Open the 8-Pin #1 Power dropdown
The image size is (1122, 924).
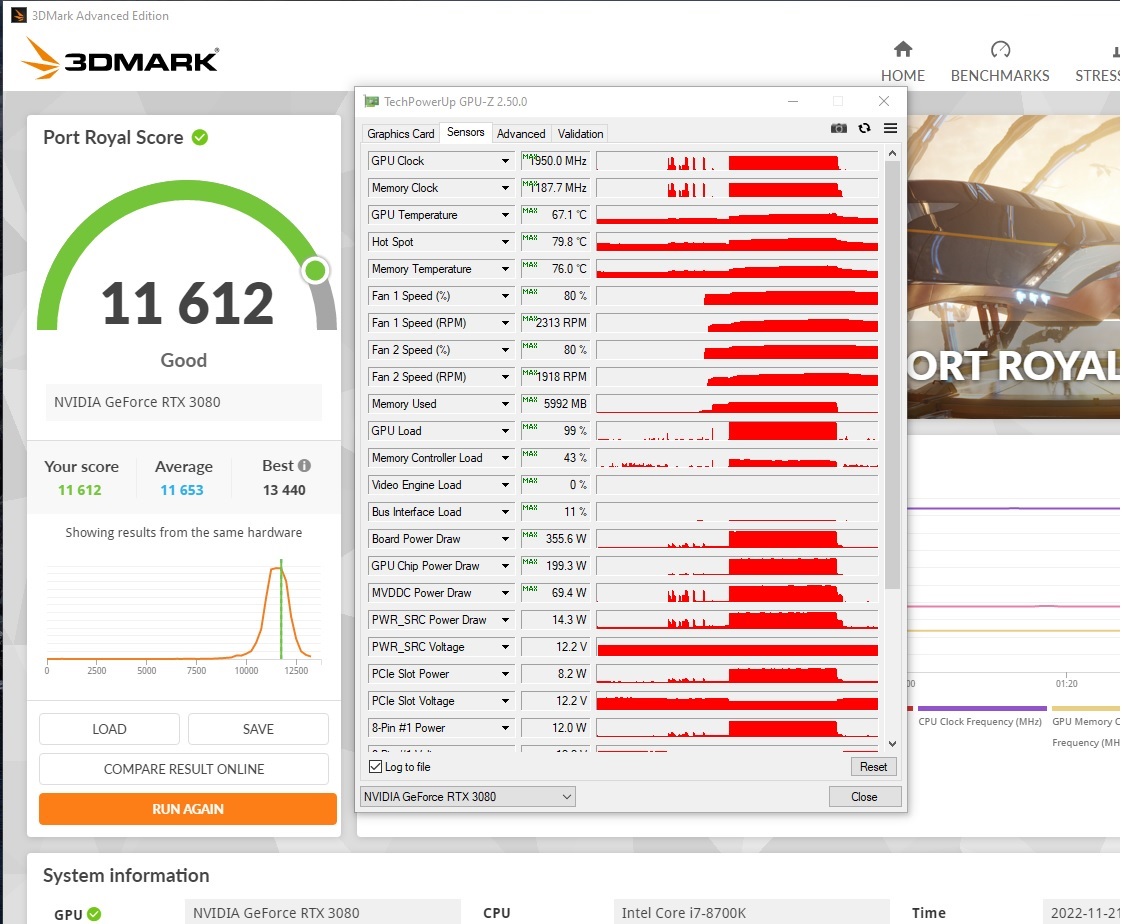click(x=505, y=728)
